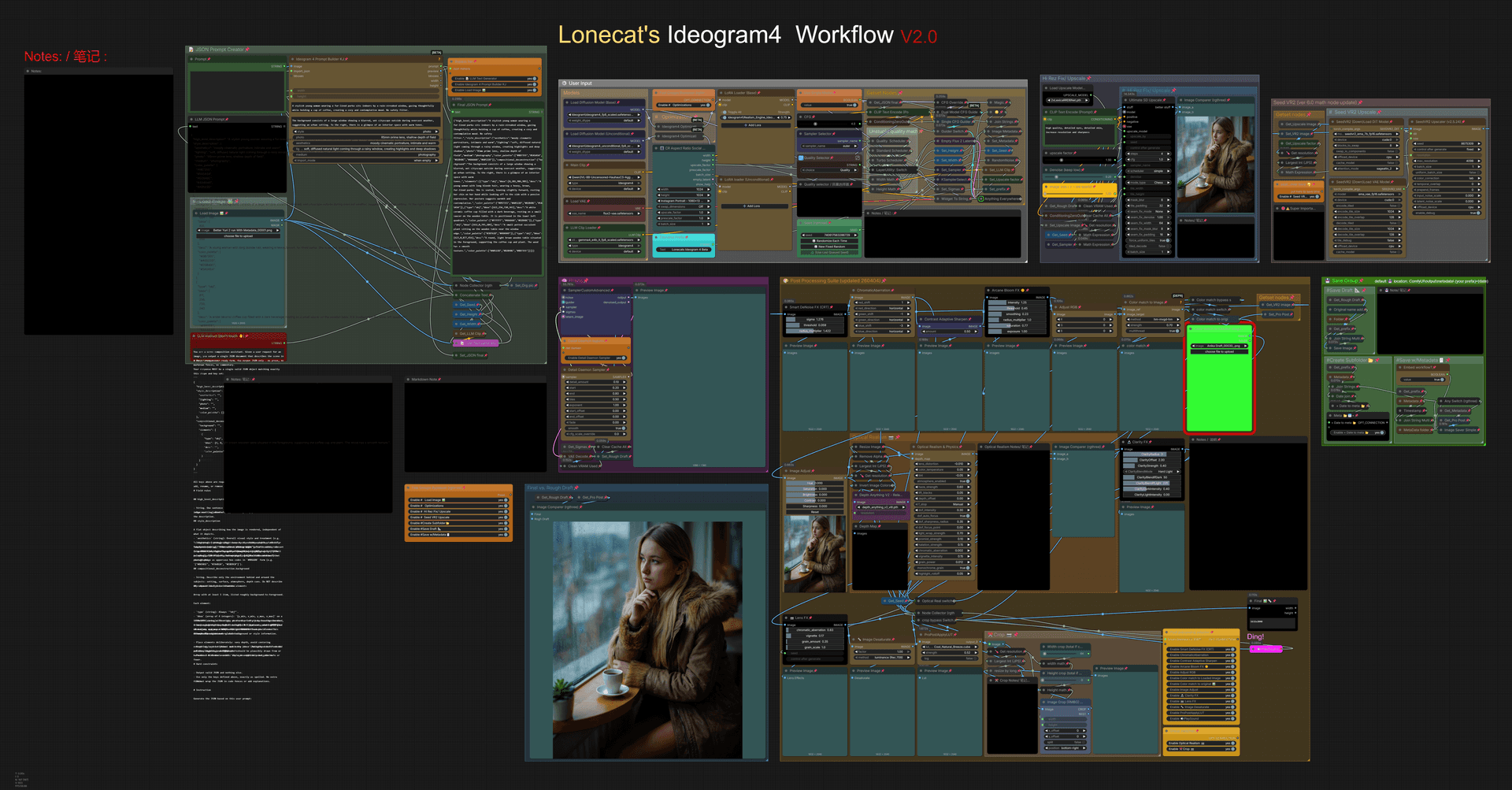Viewport: 1512px width, 790px height.
Task: Toggle Enable #Save Draft switch
Action: tap(458, 529)
